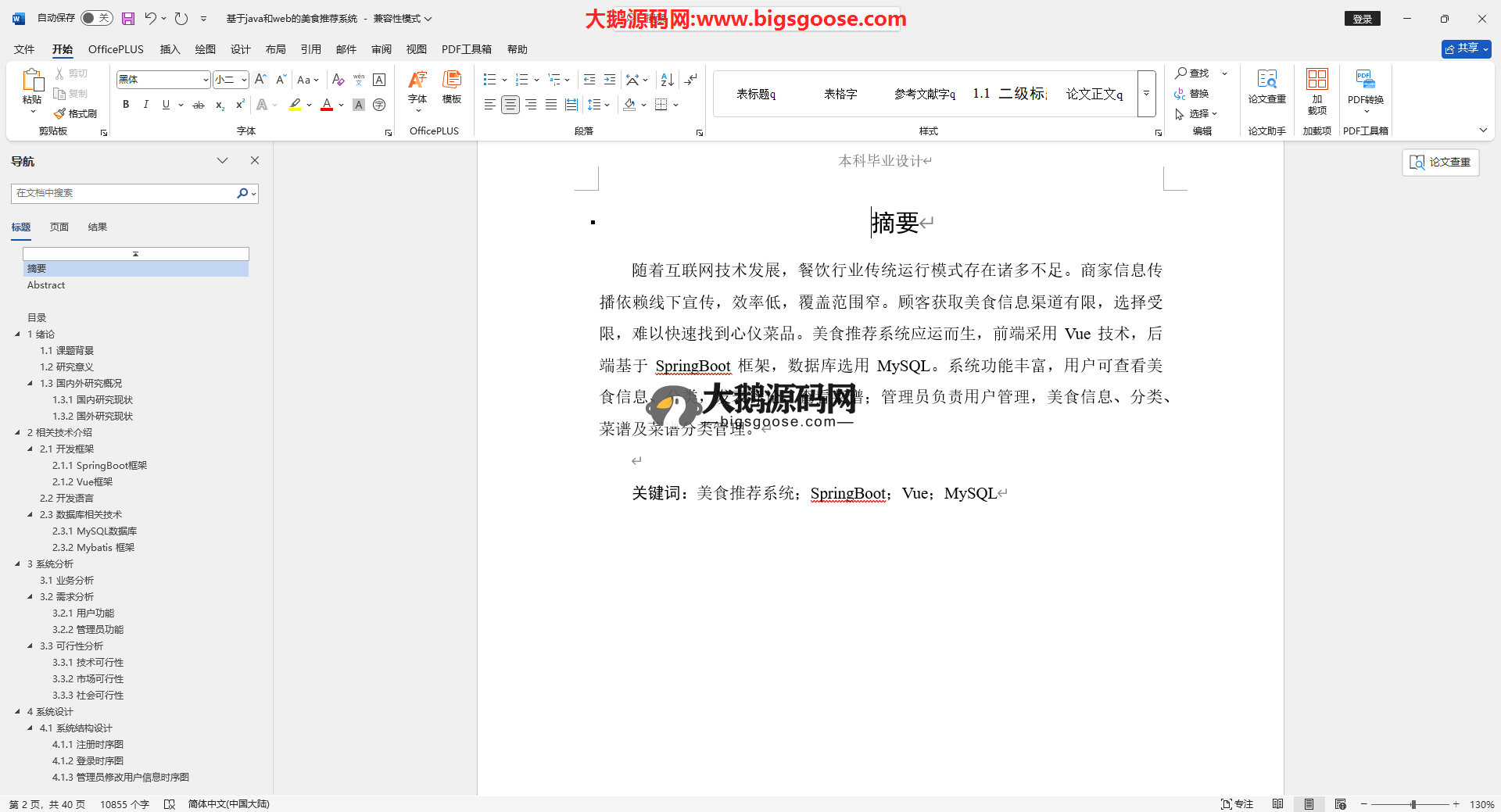Apply strikethrough formatting to text
Image resolution: width=1501 pixels, height=812 pixels.
pos(199,105)
